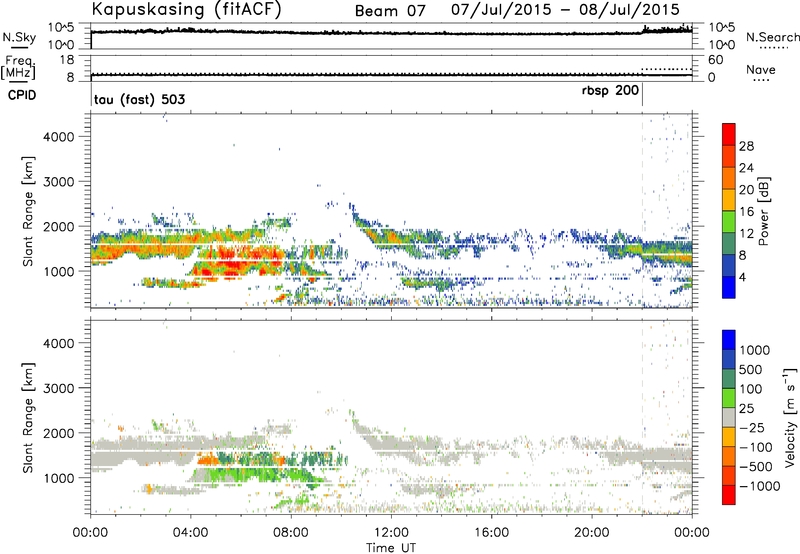
Task: Click the '500' value on Velocity colorbar
Action: point(753,369)
